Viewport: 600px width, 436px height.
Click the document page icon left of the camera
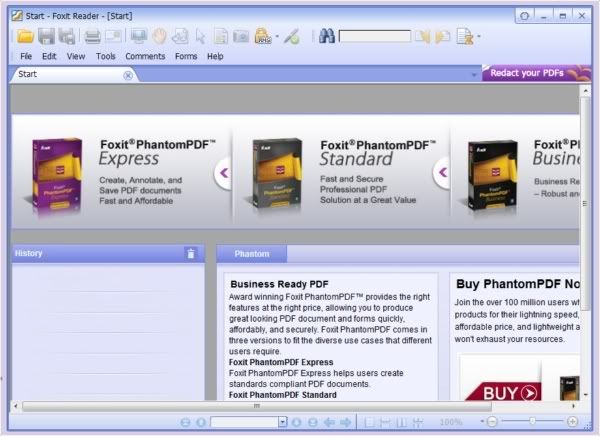tap(221, 36)
